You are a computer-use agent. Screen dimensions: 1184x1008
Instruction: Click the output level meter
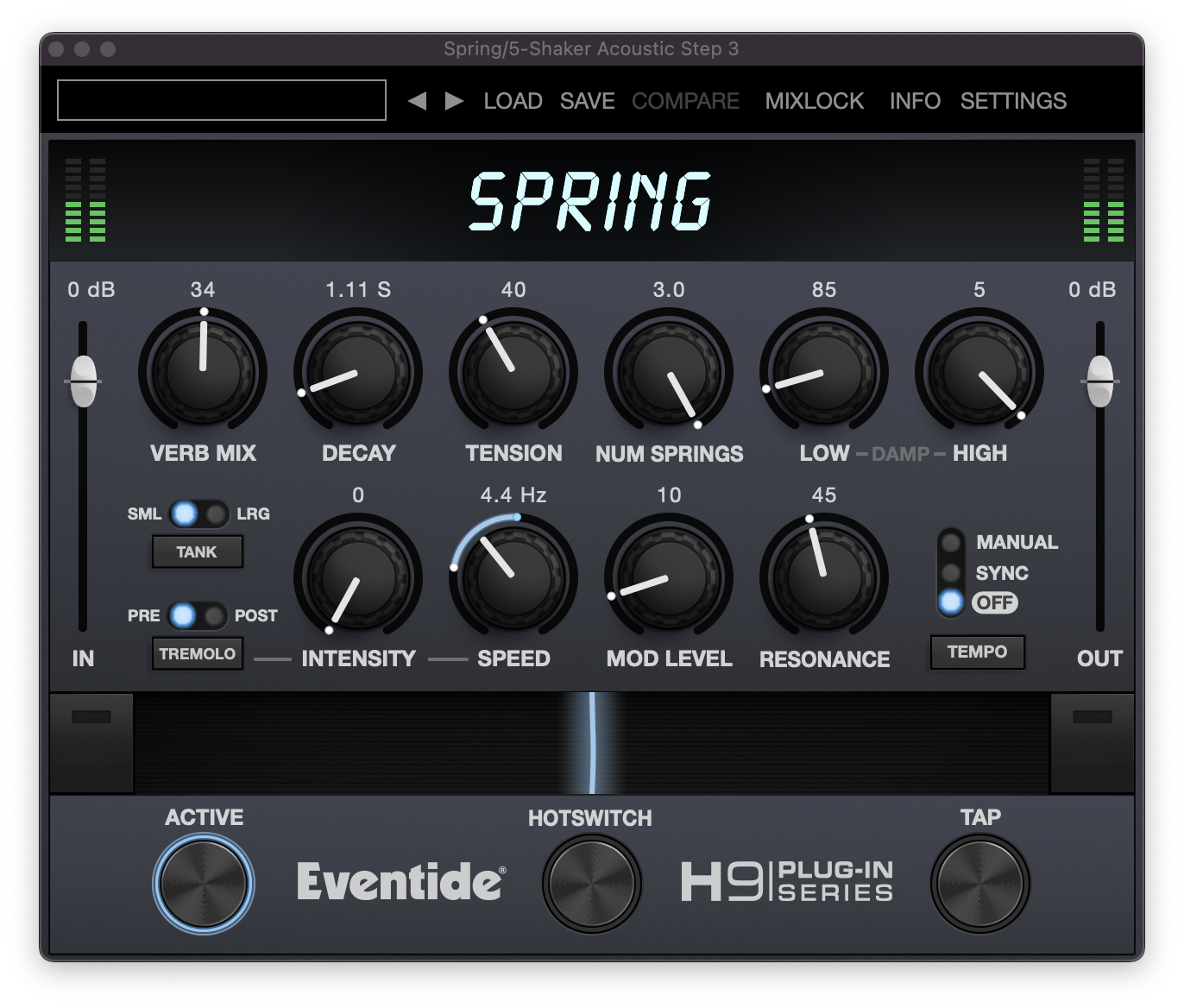tap(1104, 200)
